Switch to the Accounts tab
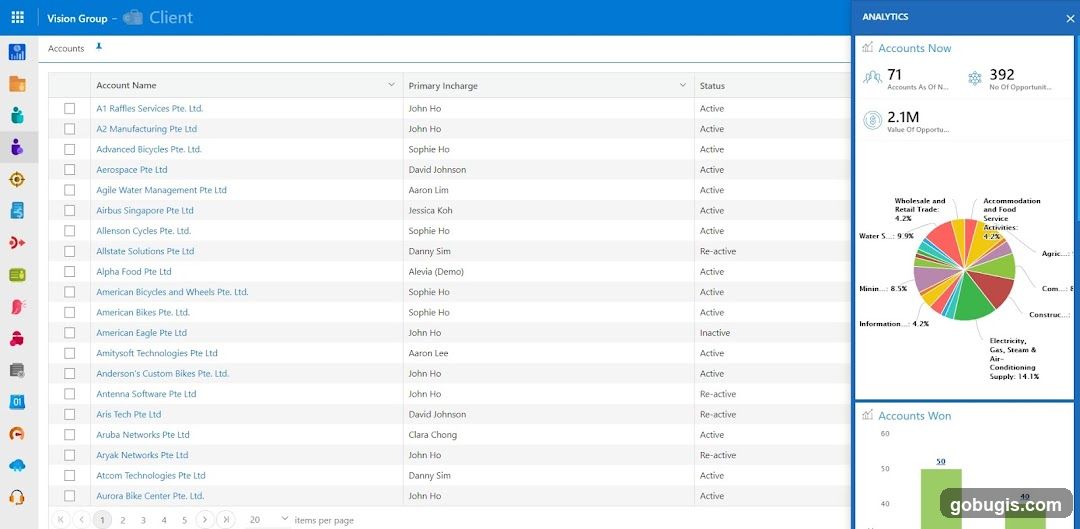Viewport: 1080px width, 529px height. click(66, 48)
